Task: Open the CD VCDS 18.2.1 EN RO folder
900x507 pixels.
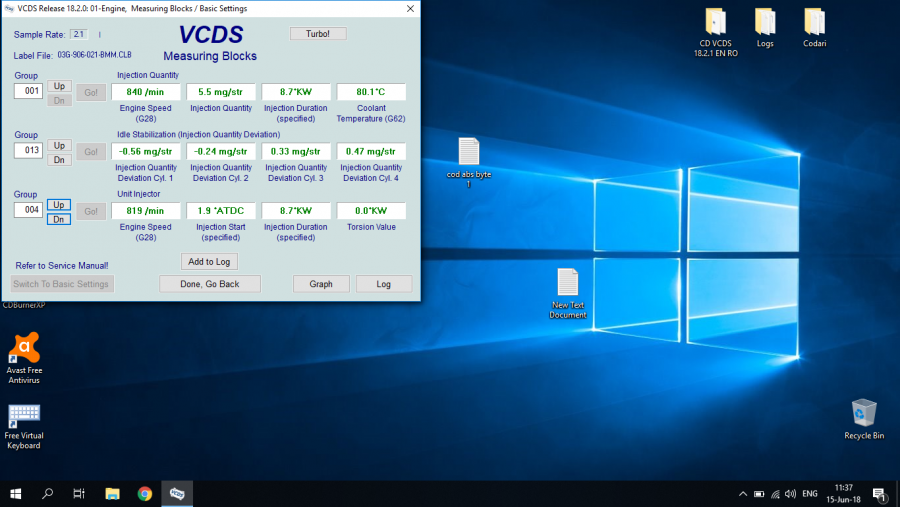Action: [715, 23]
